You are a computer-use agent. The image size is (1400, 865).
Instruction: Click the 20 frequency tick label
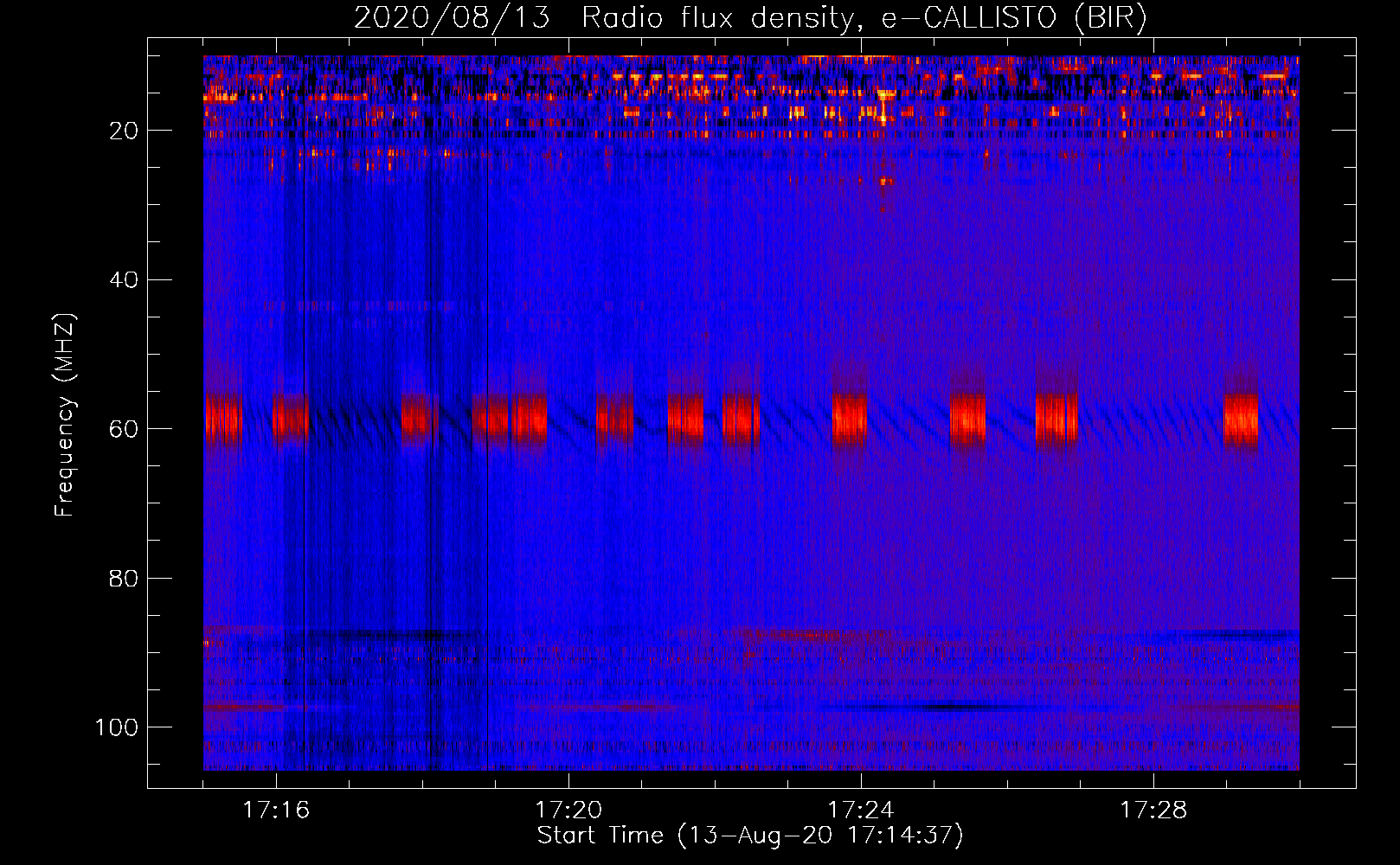(124, 131)
